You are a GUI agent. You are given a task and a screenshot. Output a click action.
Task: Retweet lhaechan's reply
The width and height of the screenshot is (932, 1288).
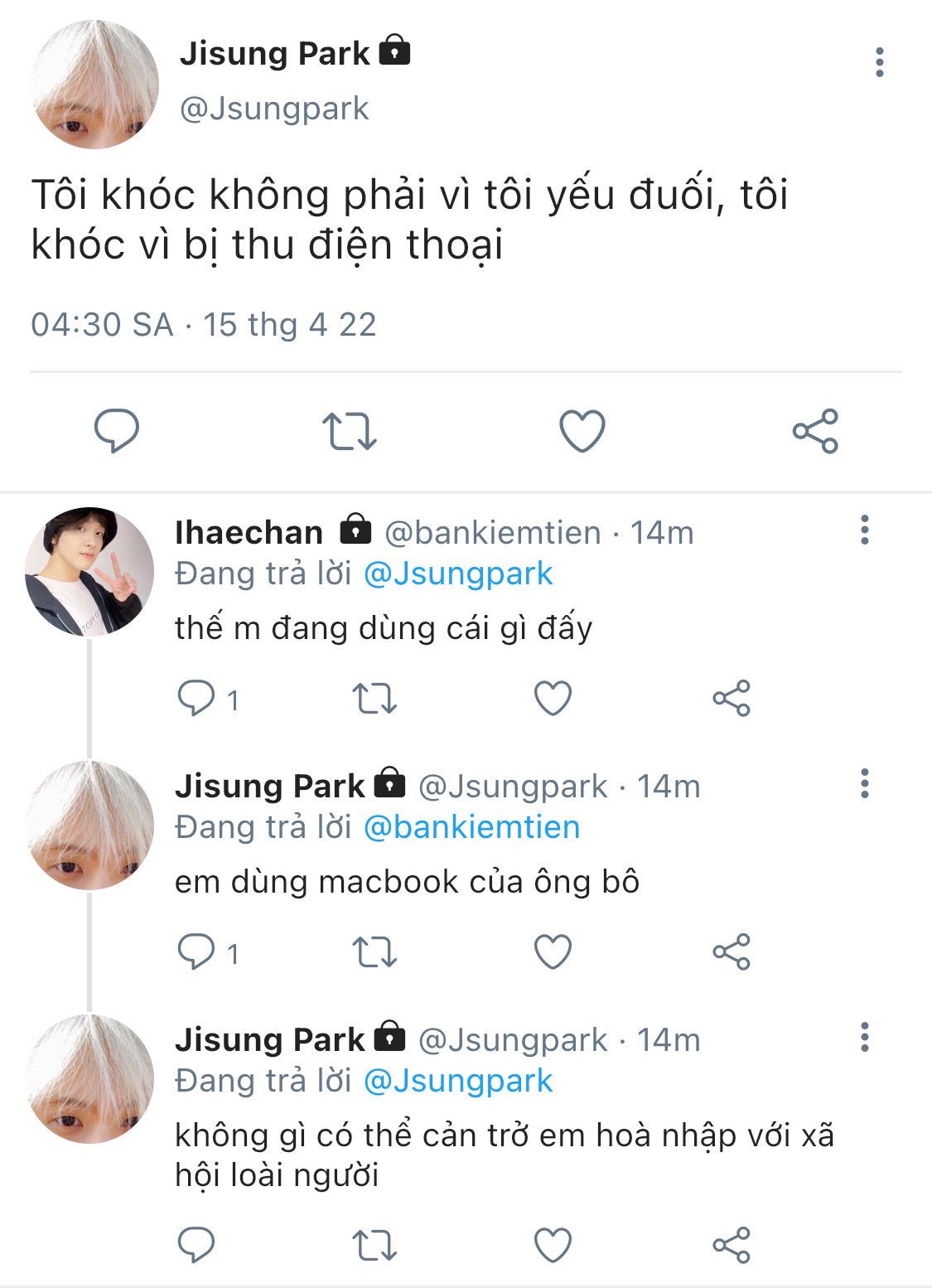(x=374, y=698)
